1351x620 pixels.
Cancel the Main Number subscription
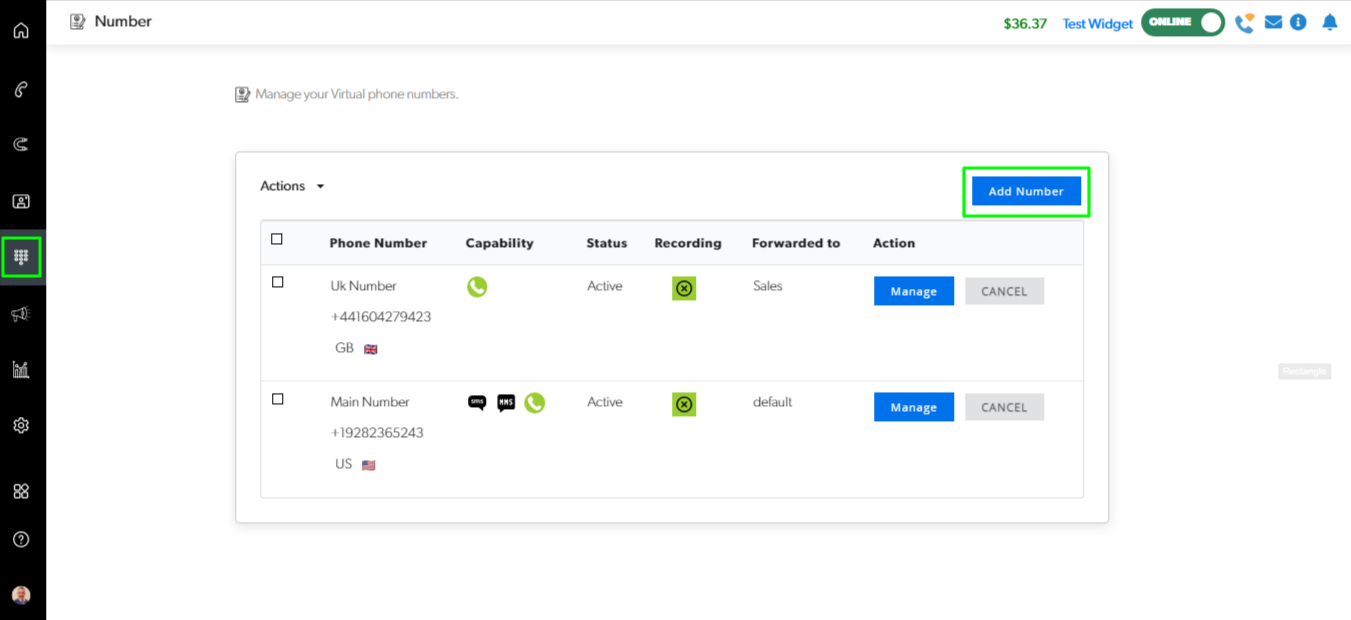pos(1004,407)
